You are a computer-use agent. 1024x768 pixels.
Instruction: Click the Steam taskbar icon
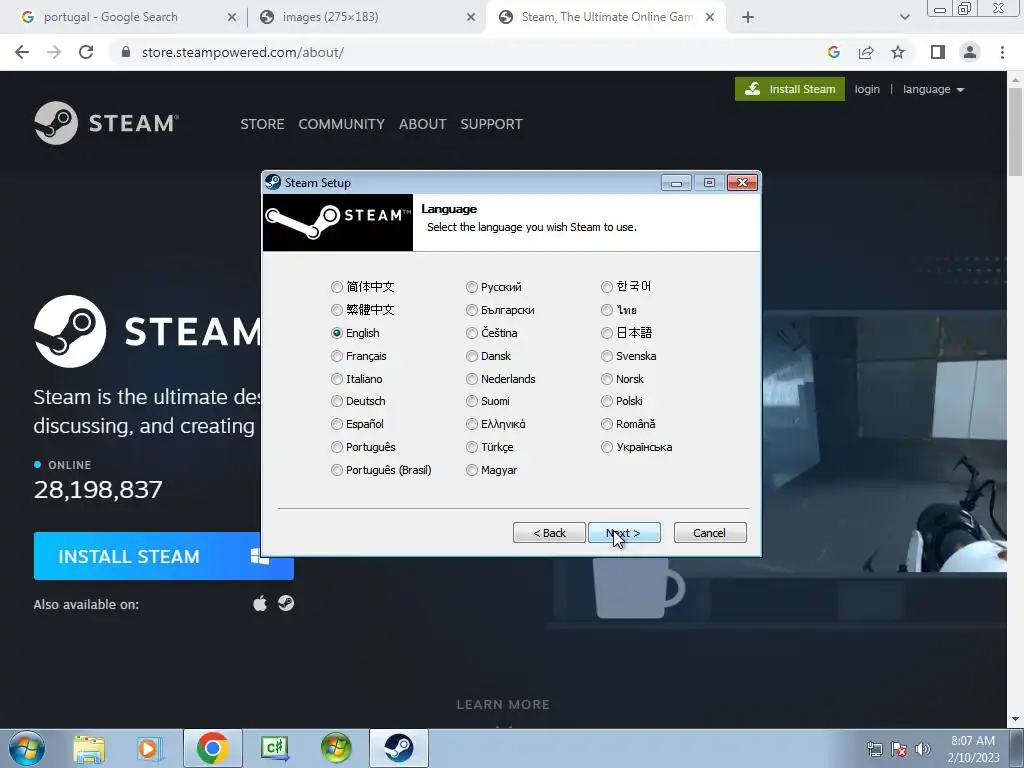[x=399, y=748]
